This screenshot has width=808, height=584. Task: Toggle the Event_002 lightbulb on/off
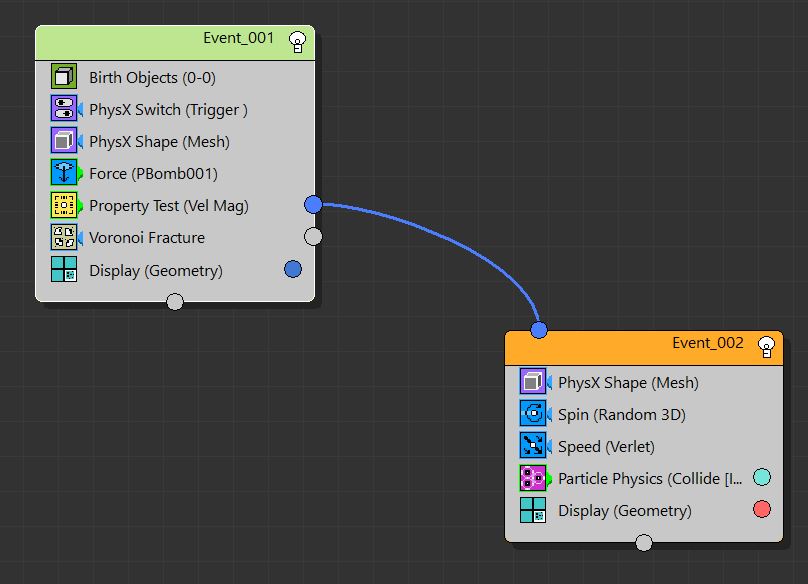coord(766,346)
